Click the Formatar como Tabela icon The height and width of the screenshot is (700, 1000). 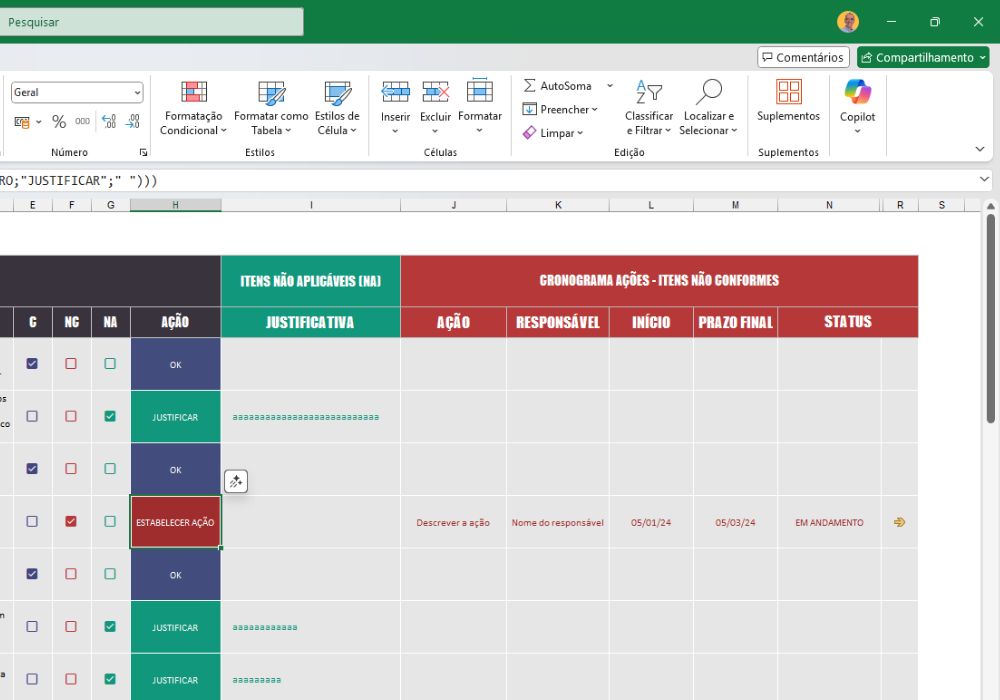tap(271, 93)
